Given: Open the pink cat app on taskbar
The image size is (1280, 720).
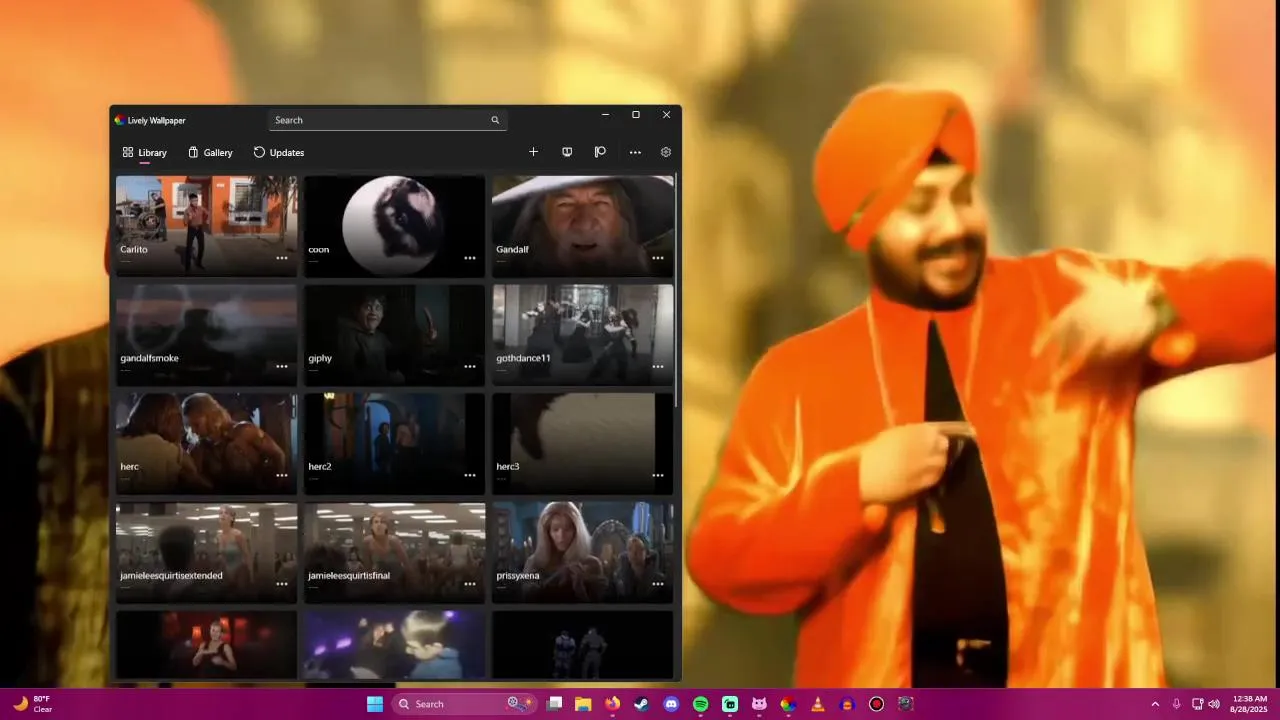Looking at the screenshot, I should pos(759,704).
